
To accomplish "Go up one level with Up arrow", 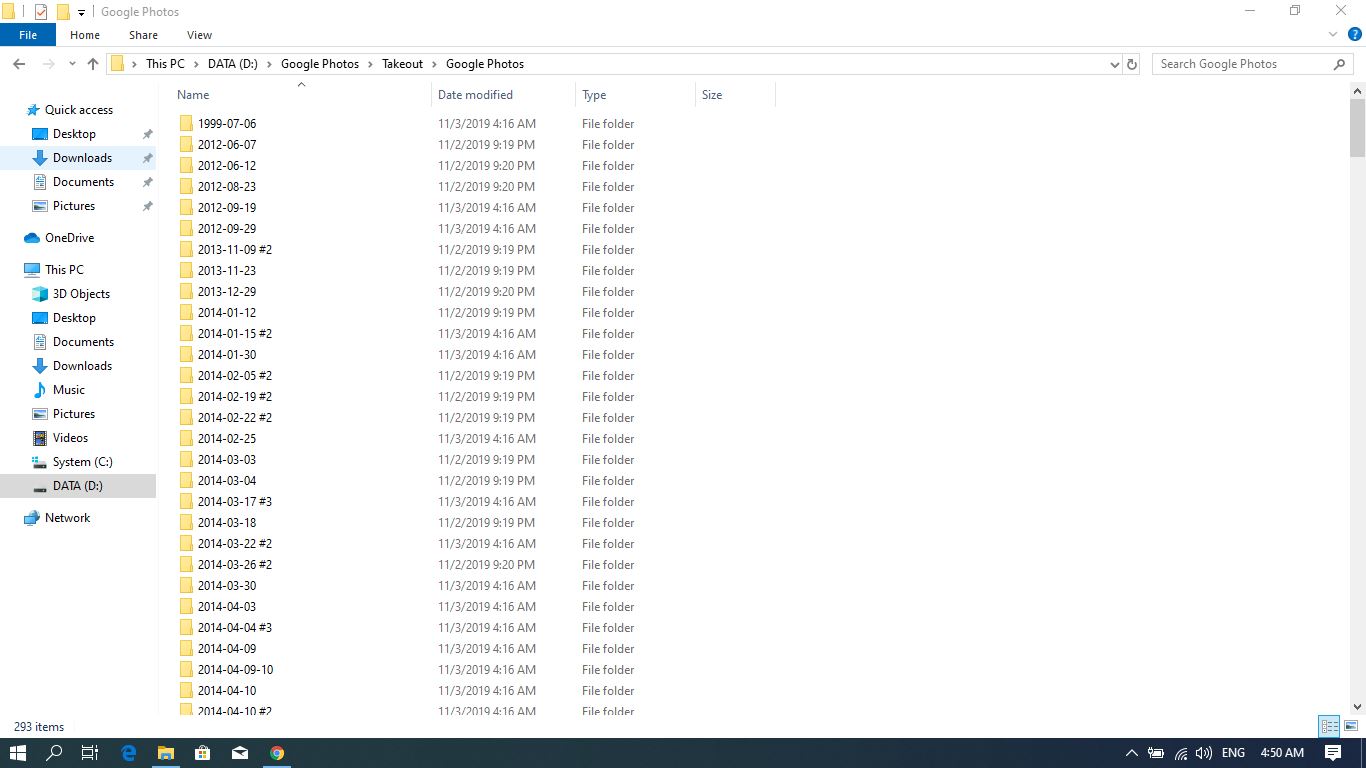I will [93, 64].
